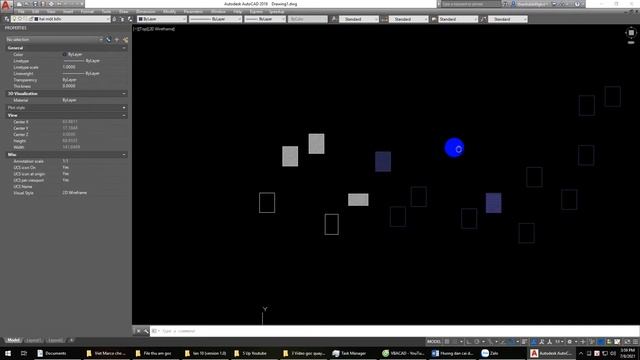Open the No selection dropdown in Properties
Screen dimensions: 640x360
(x=54, y=40)
